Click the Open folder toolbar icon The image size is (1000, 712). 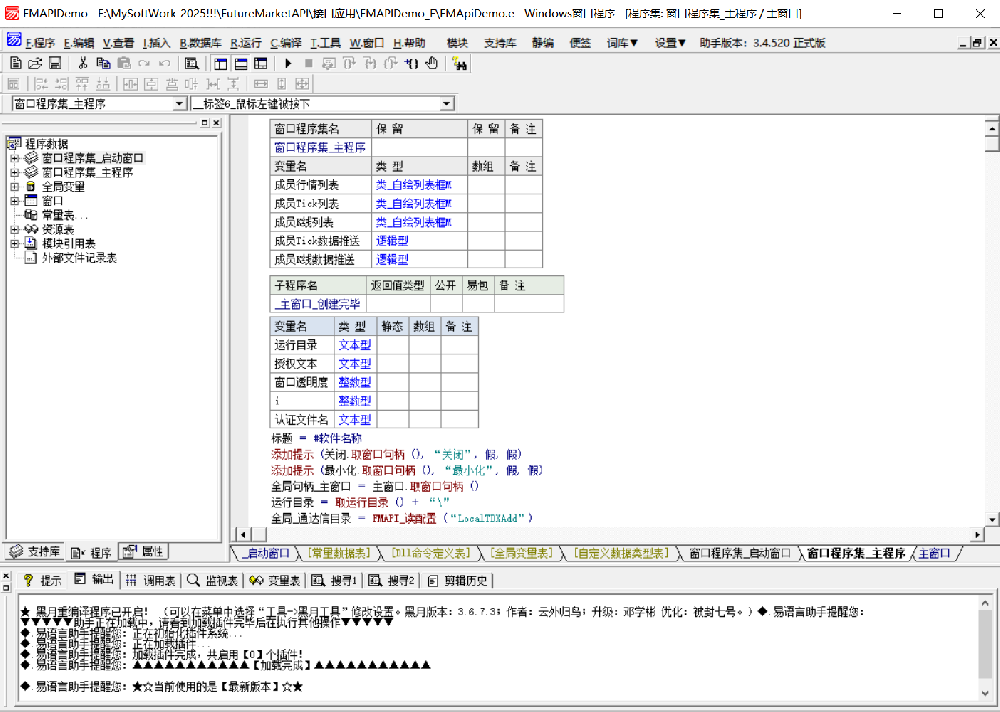35,63
